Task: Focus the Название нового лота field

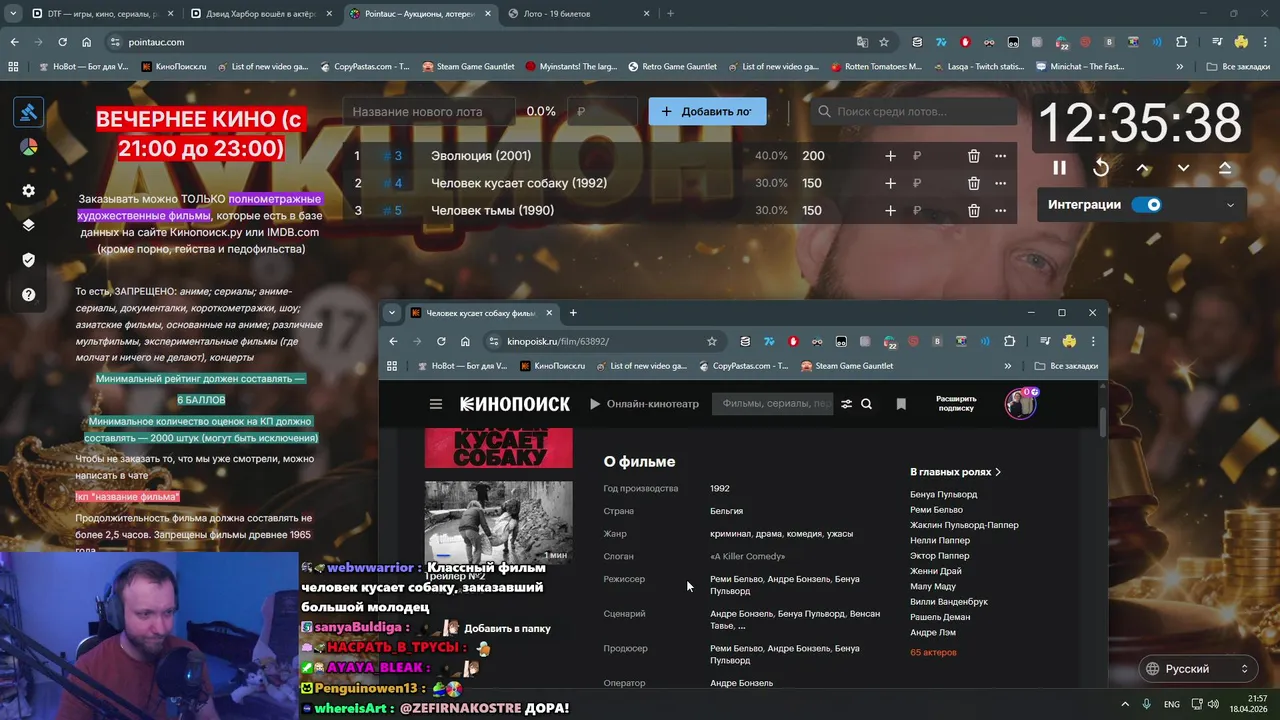Action: click(x=430, y=111)
